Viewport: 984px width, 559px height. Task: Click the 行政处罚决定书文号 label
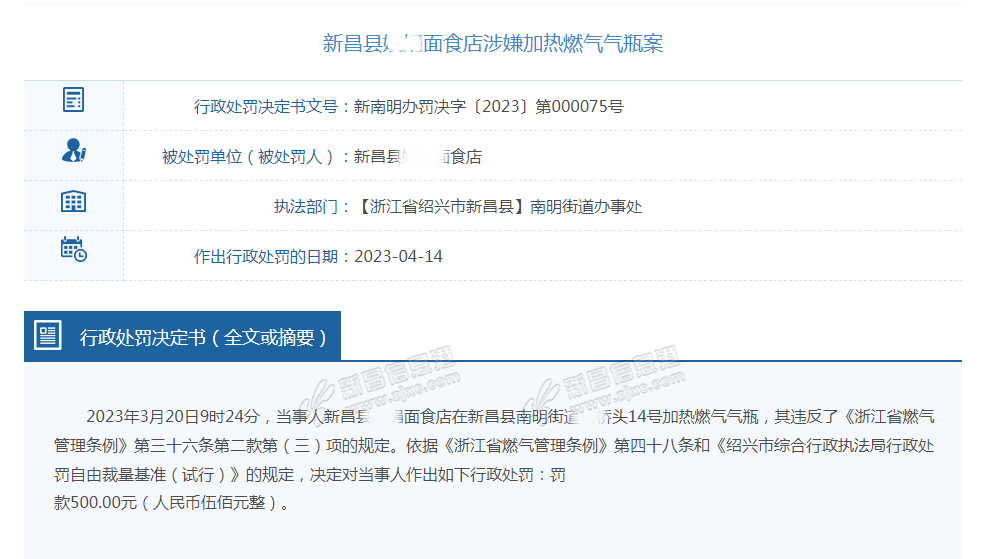(x=267, y=106)
